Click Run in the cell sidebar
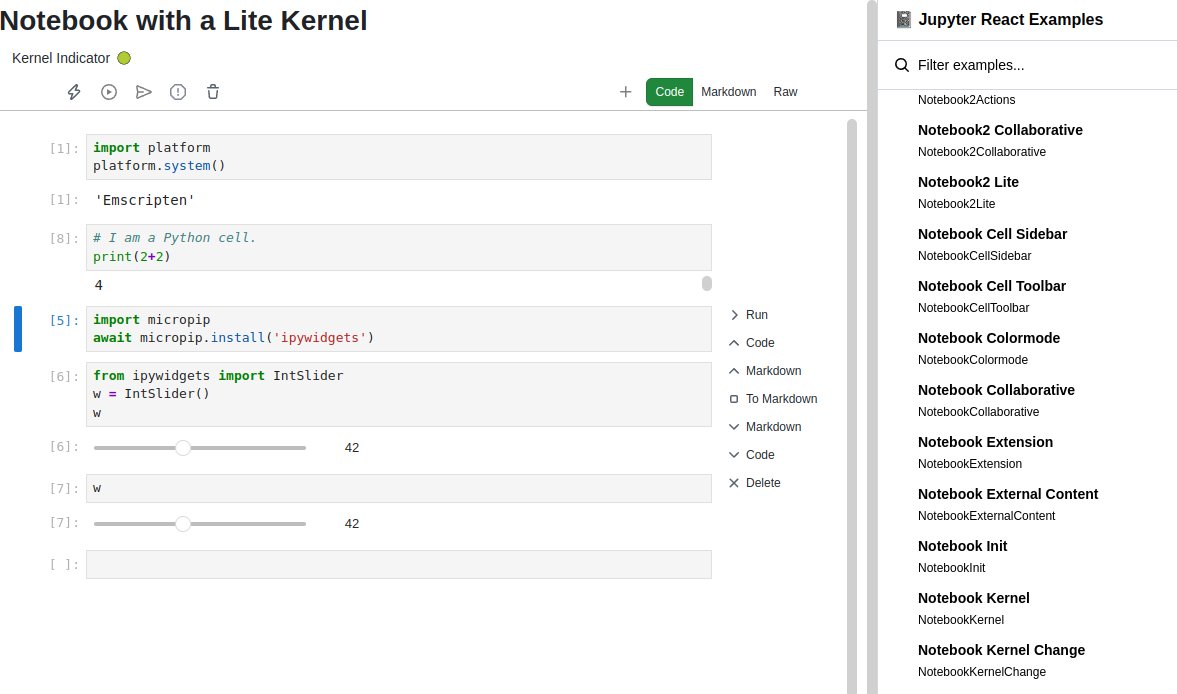The height and width of the screenshot is (694, 1177). (749, 315)
